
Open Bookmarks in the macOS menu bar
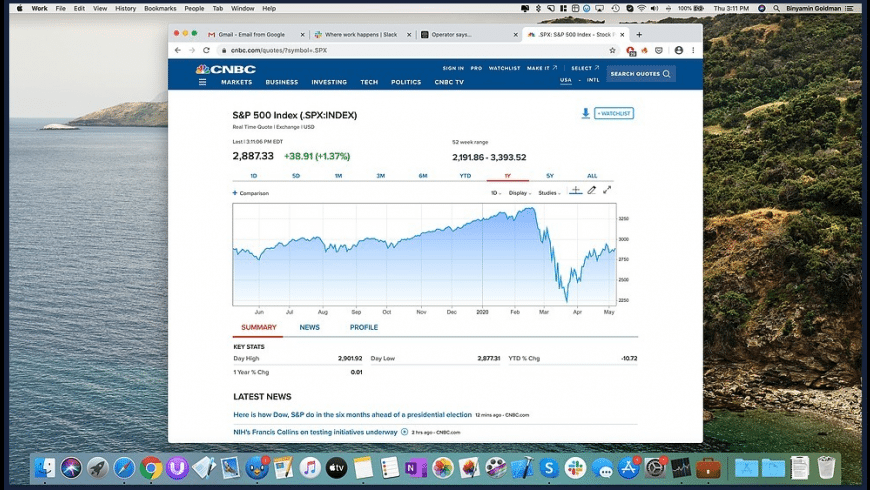[x=160, y=8]
